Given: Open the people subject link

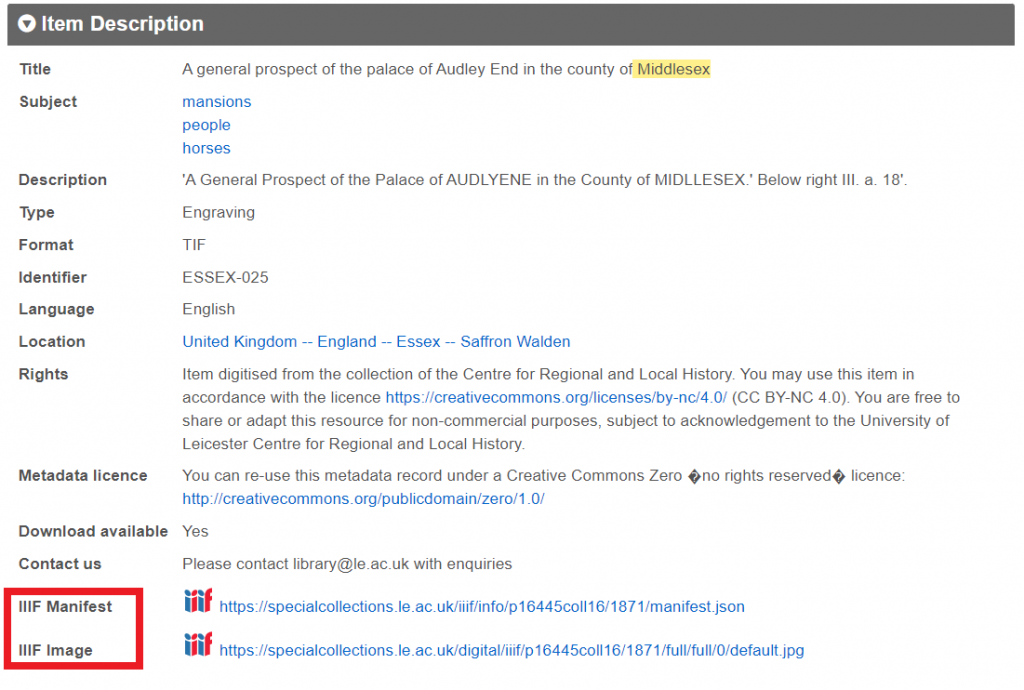Looking at the screenshot, I should (x=206, y=125).
